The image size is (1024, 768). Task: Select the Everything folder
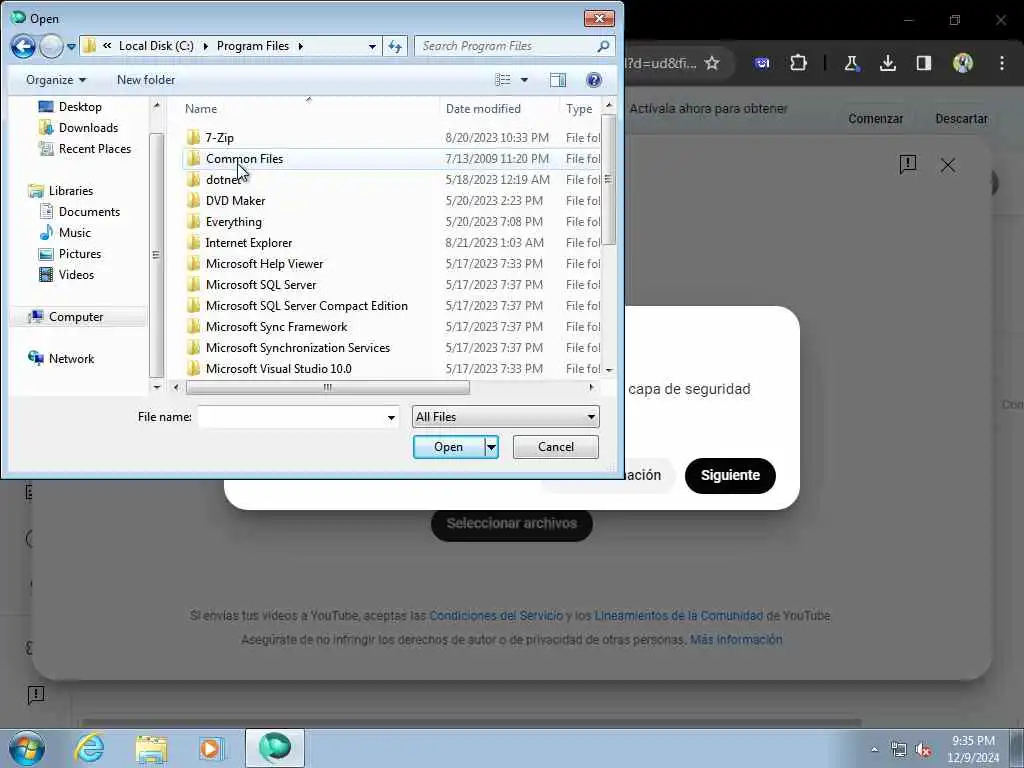[x=233, y=221]
